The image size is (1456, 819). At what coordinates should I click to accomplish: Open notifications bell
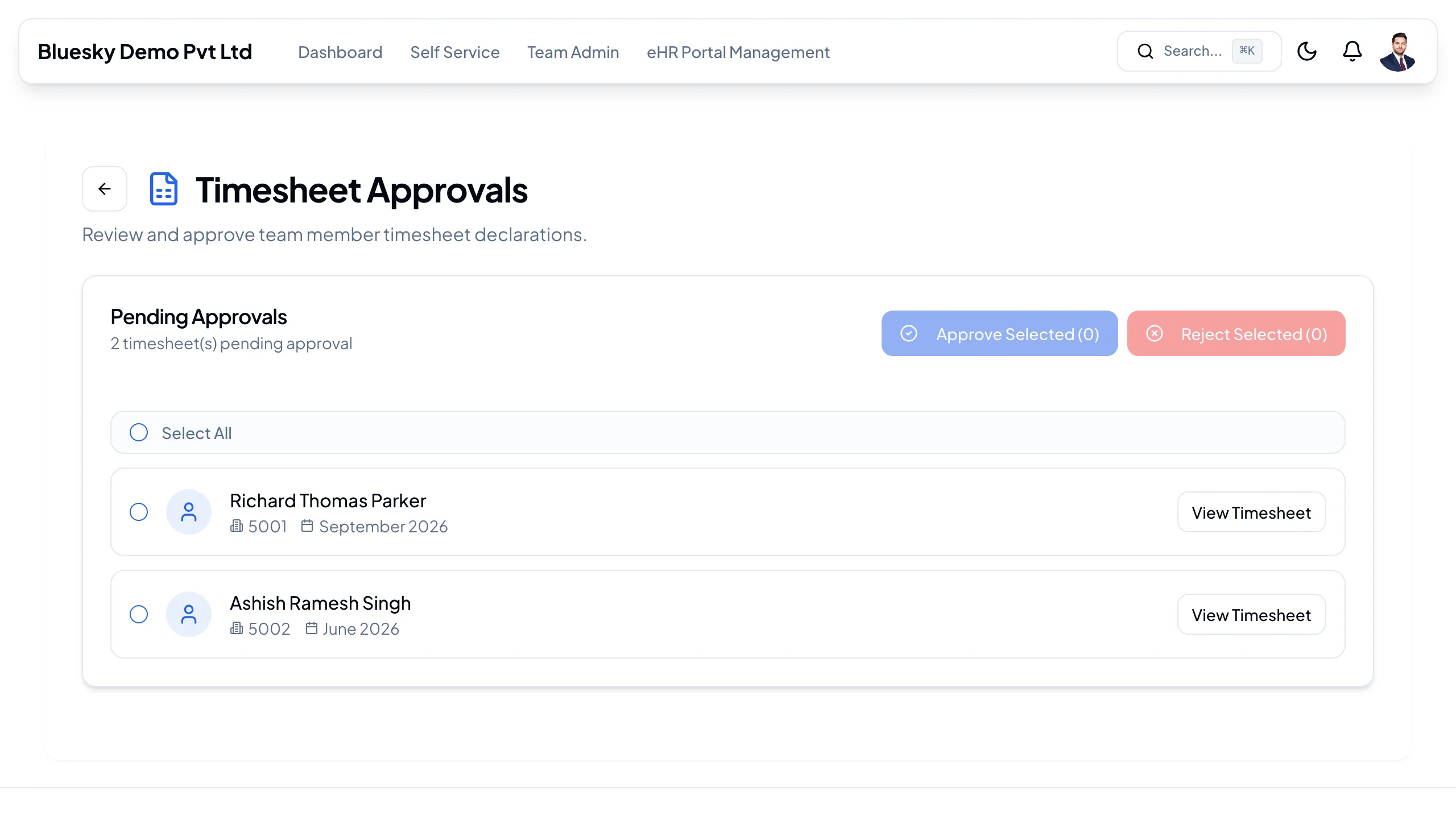(1352, 51)
